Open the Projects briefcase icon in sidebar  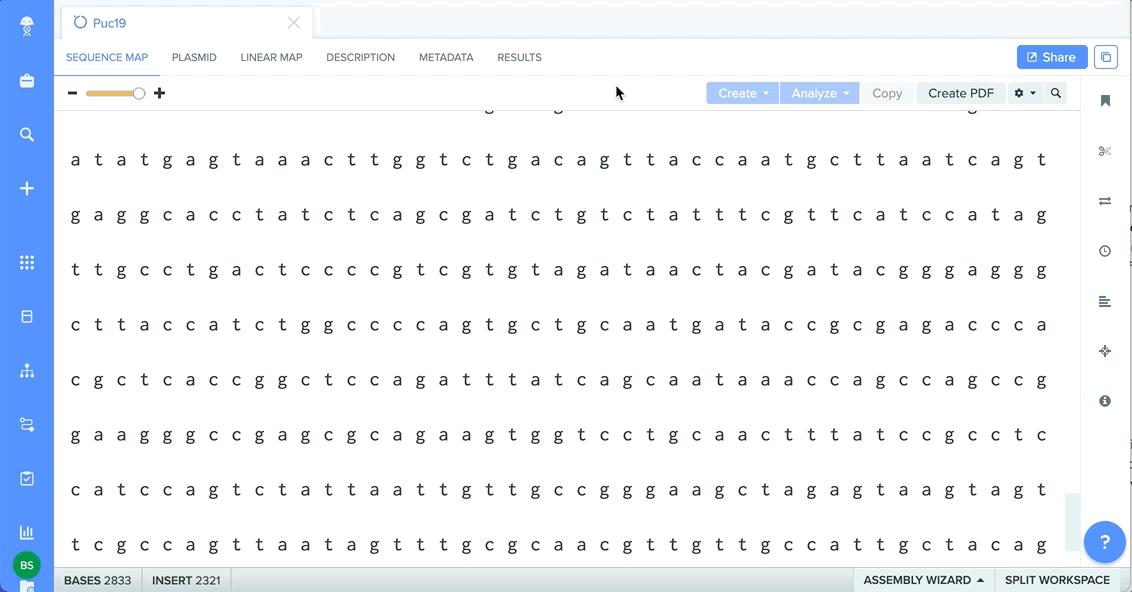click(27, 81)
